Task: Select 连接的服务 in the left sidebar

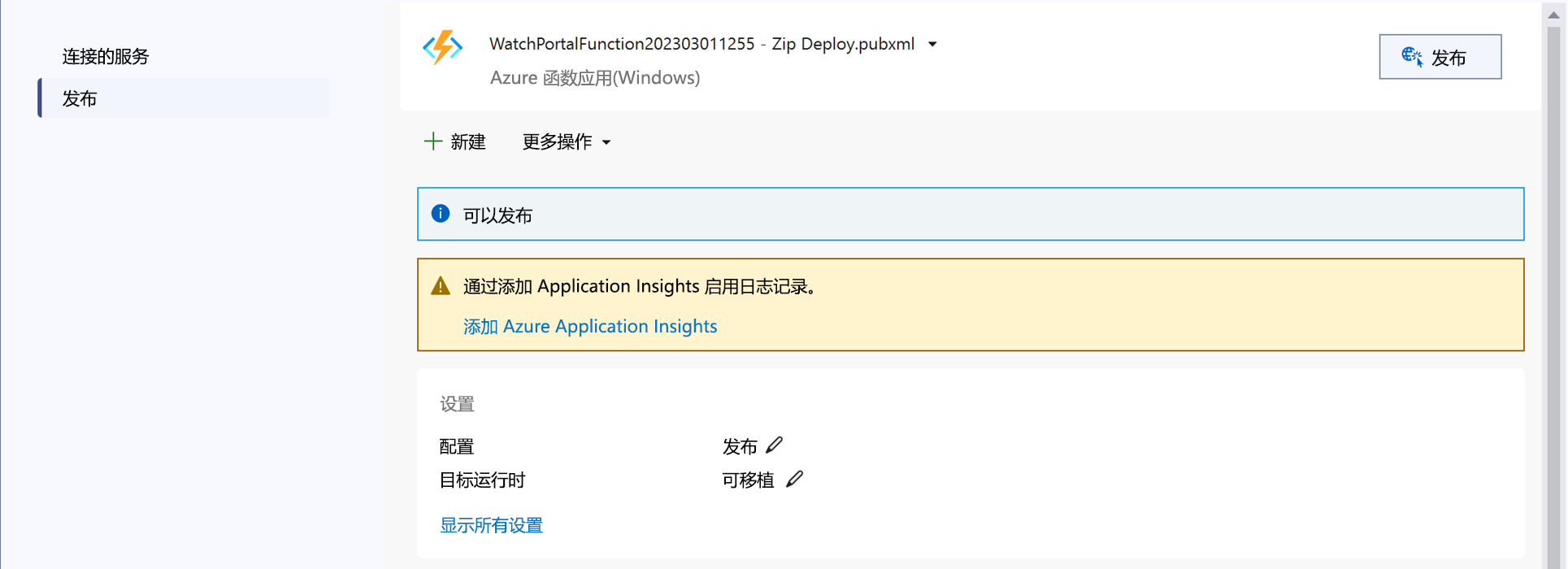Action: click(106, 57)
